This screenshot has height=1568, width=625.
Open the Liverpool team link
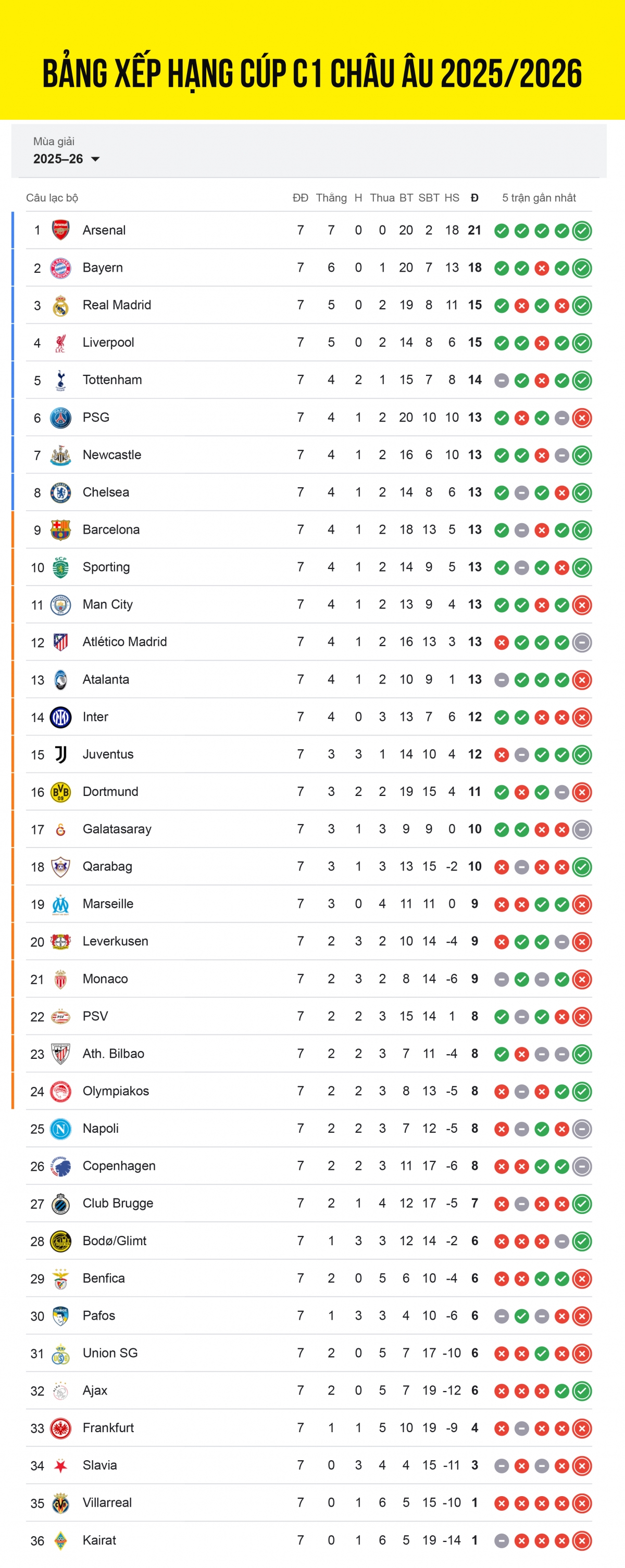108,342
